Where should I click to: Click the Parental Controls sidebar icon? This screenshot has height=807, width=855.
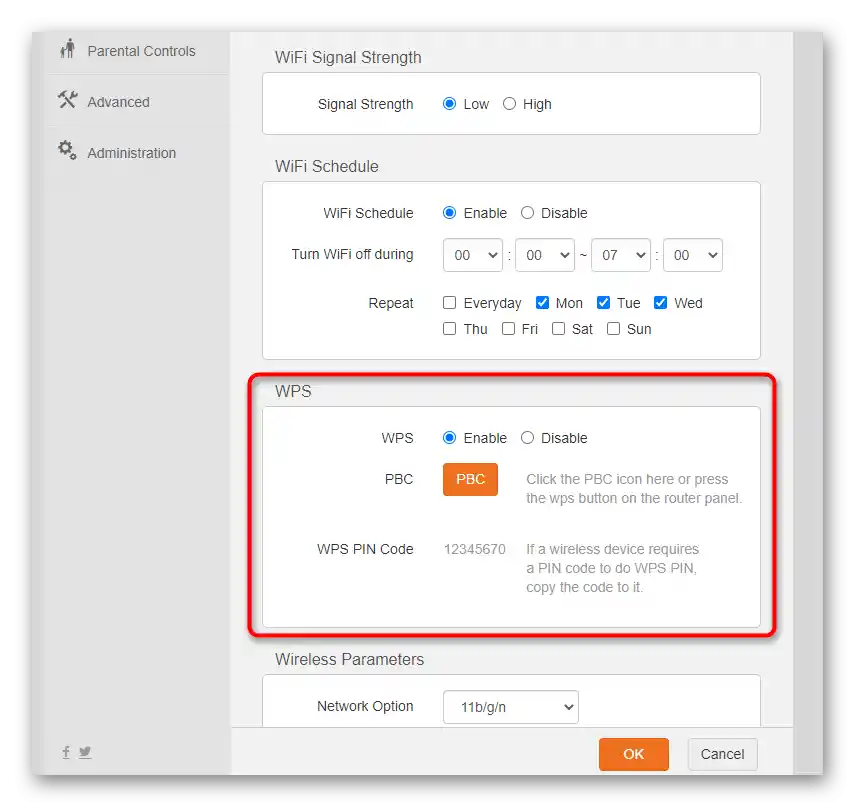[68, 49]
